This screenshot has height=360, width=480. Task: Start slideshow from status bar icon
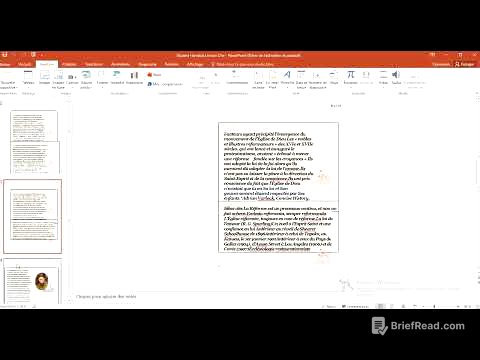click(415, 306)
